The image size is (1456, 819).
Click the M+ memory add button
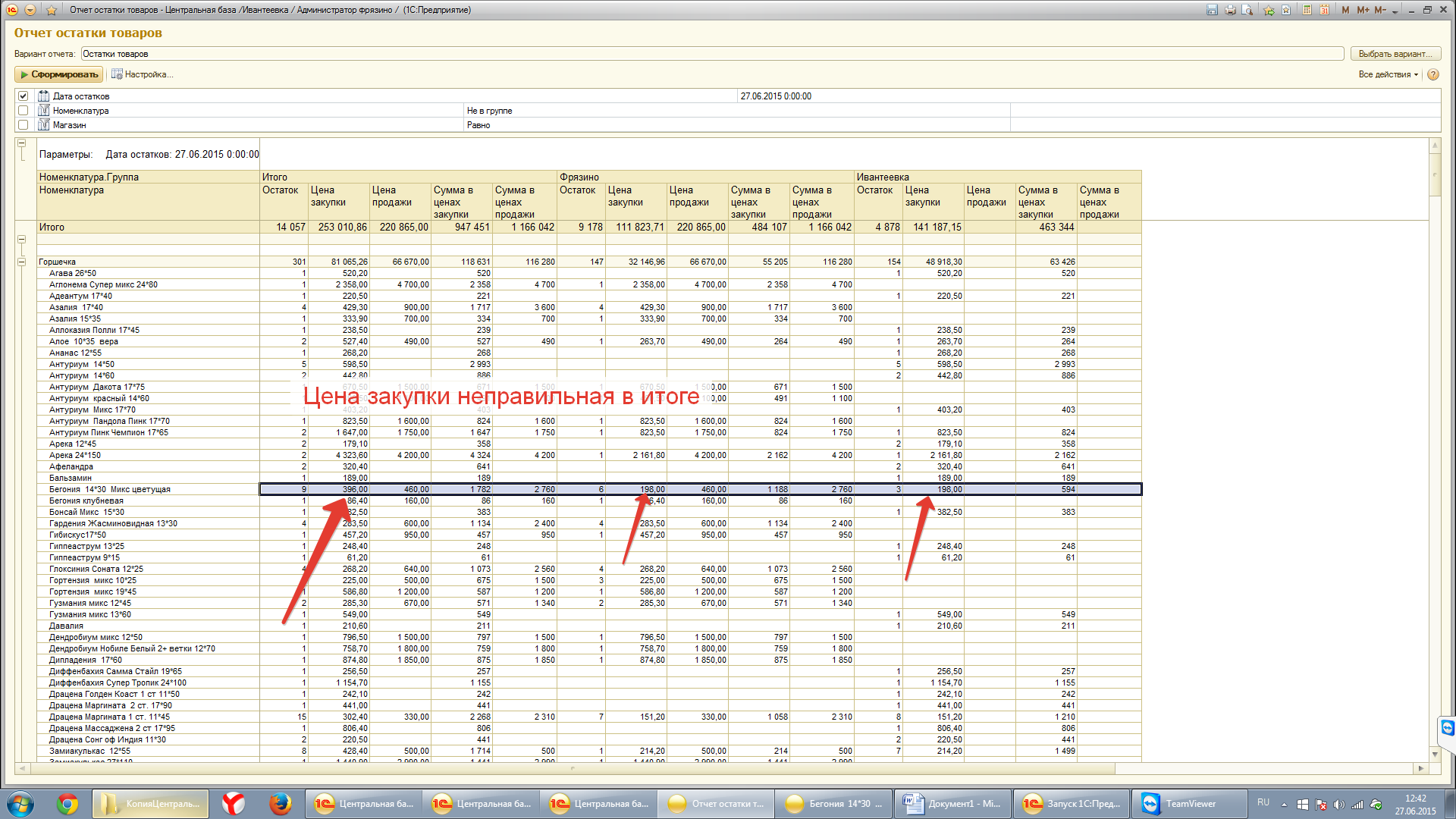click(x=1363, y=10)
